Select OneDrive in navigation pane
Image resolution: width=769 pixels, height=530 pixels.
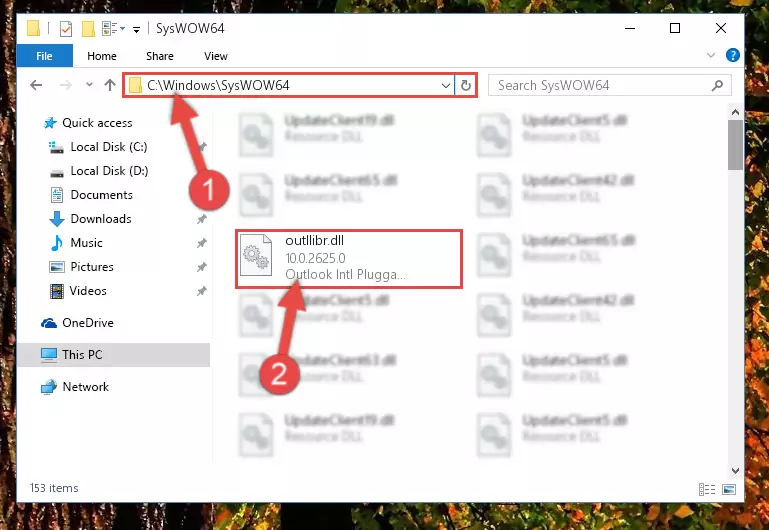(88, 323)
